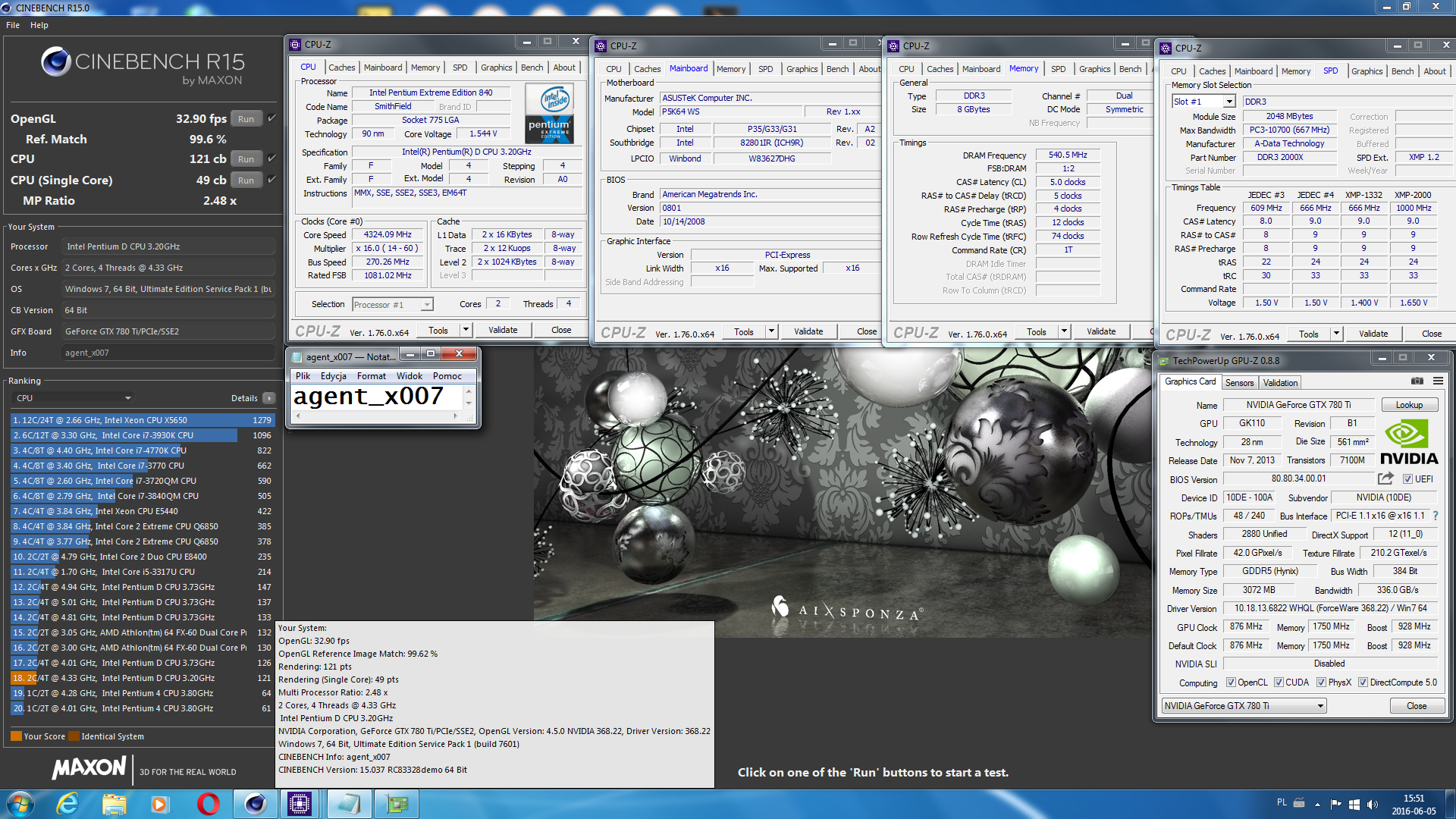The width and height of the screenshot is (1456, 819).
Task: Click CPU-Z title bar icon of first window
Action: (296, 44)
